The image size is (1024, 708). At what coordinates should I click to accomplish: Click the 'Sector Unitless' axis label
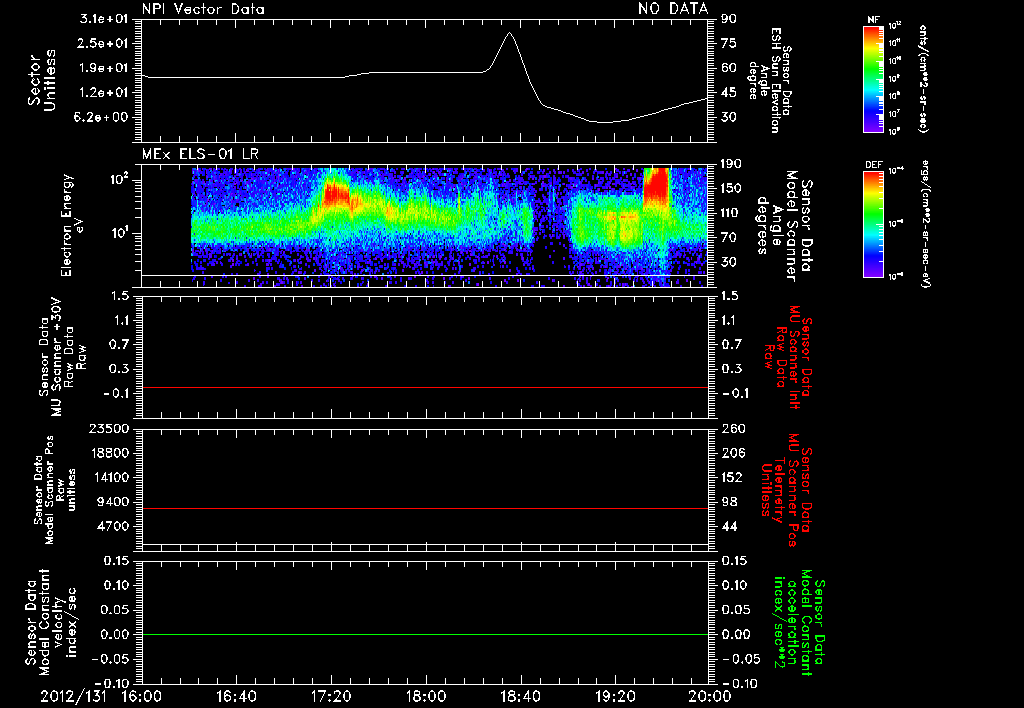coord(42,80)
